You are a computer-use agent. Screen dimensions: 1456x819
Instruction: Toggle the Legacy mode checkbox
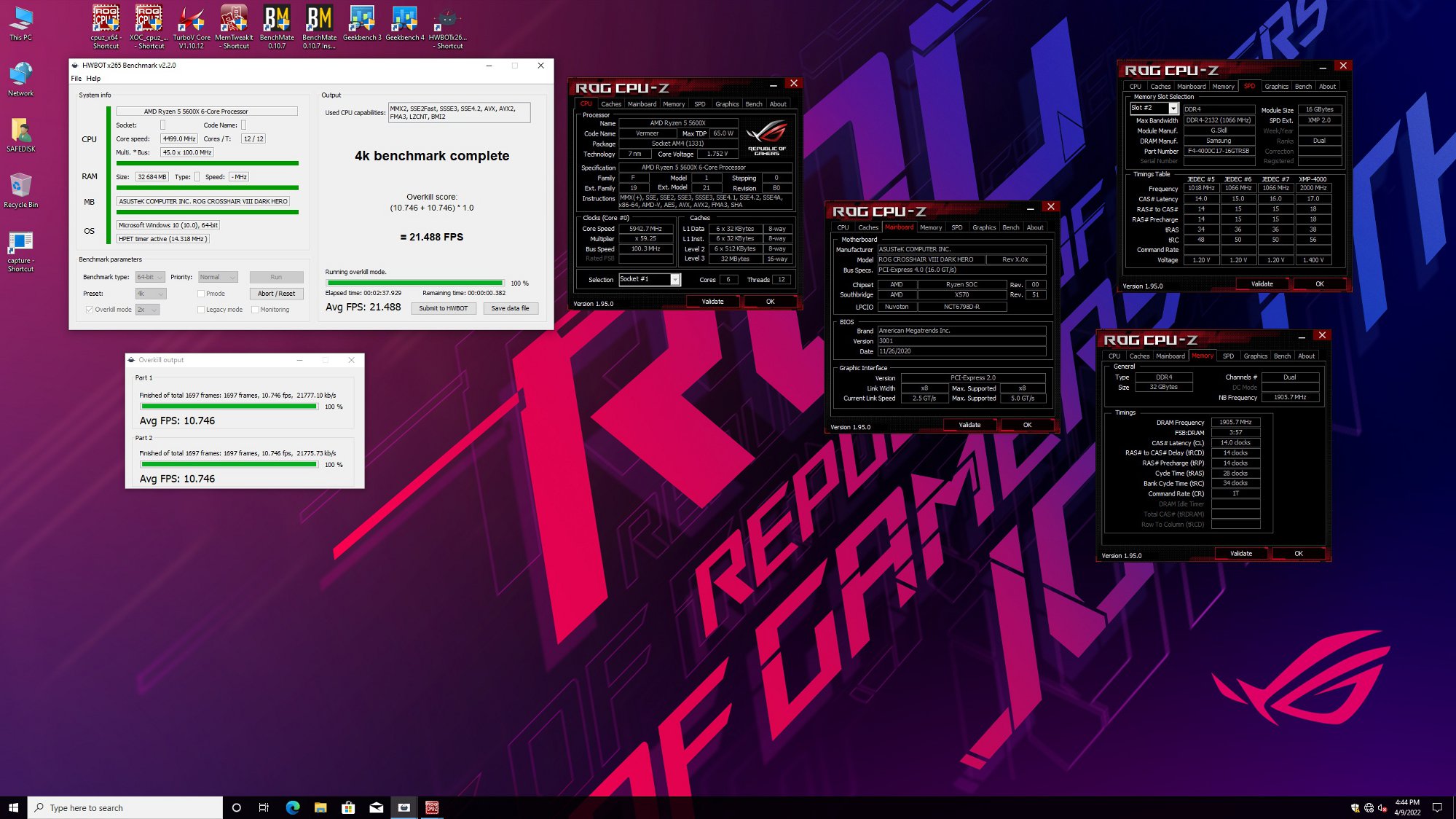pos(201,310)
